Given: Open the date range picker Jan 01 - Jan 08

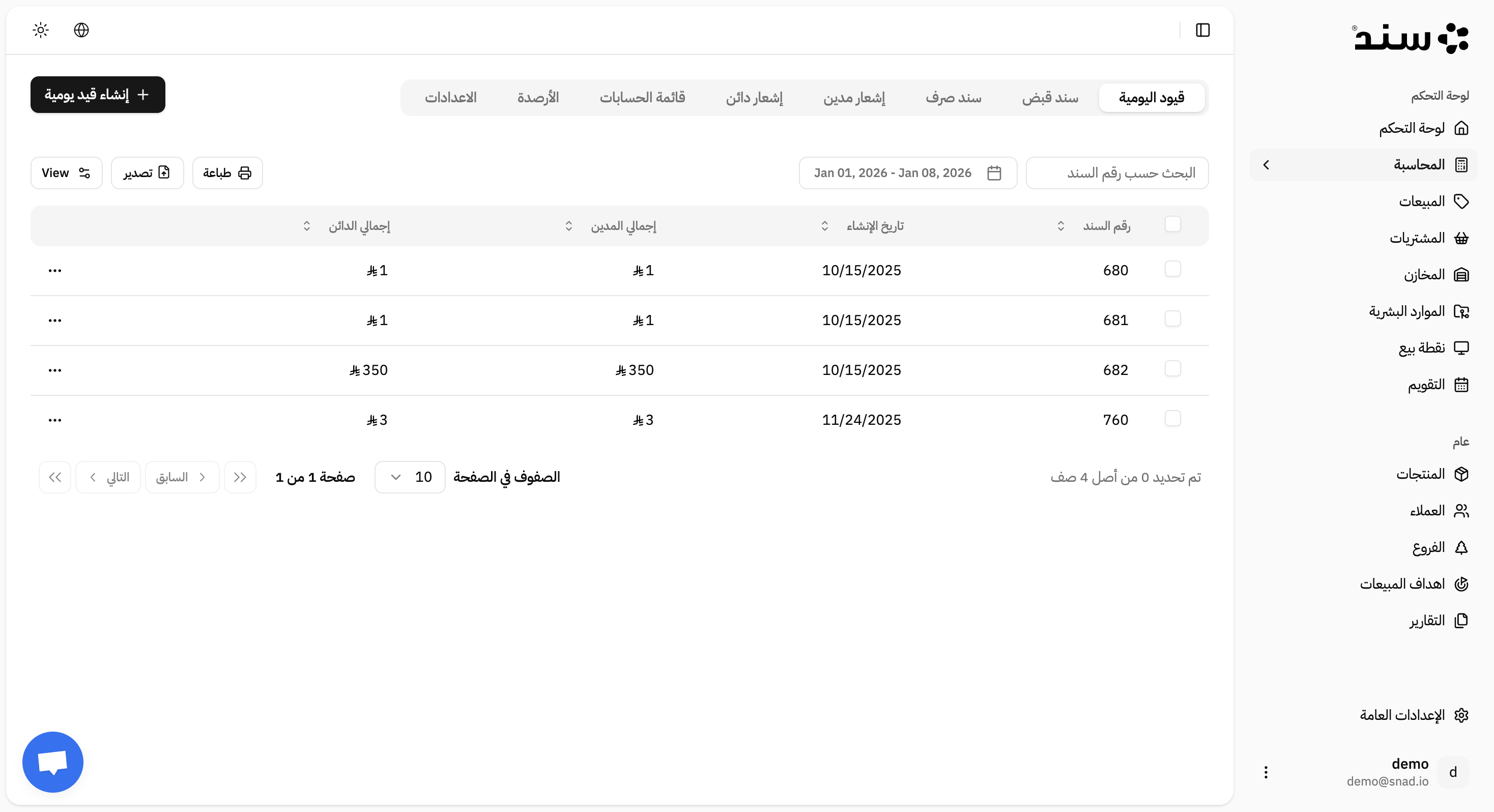Looking at the screenshot, I should [908, 172].
